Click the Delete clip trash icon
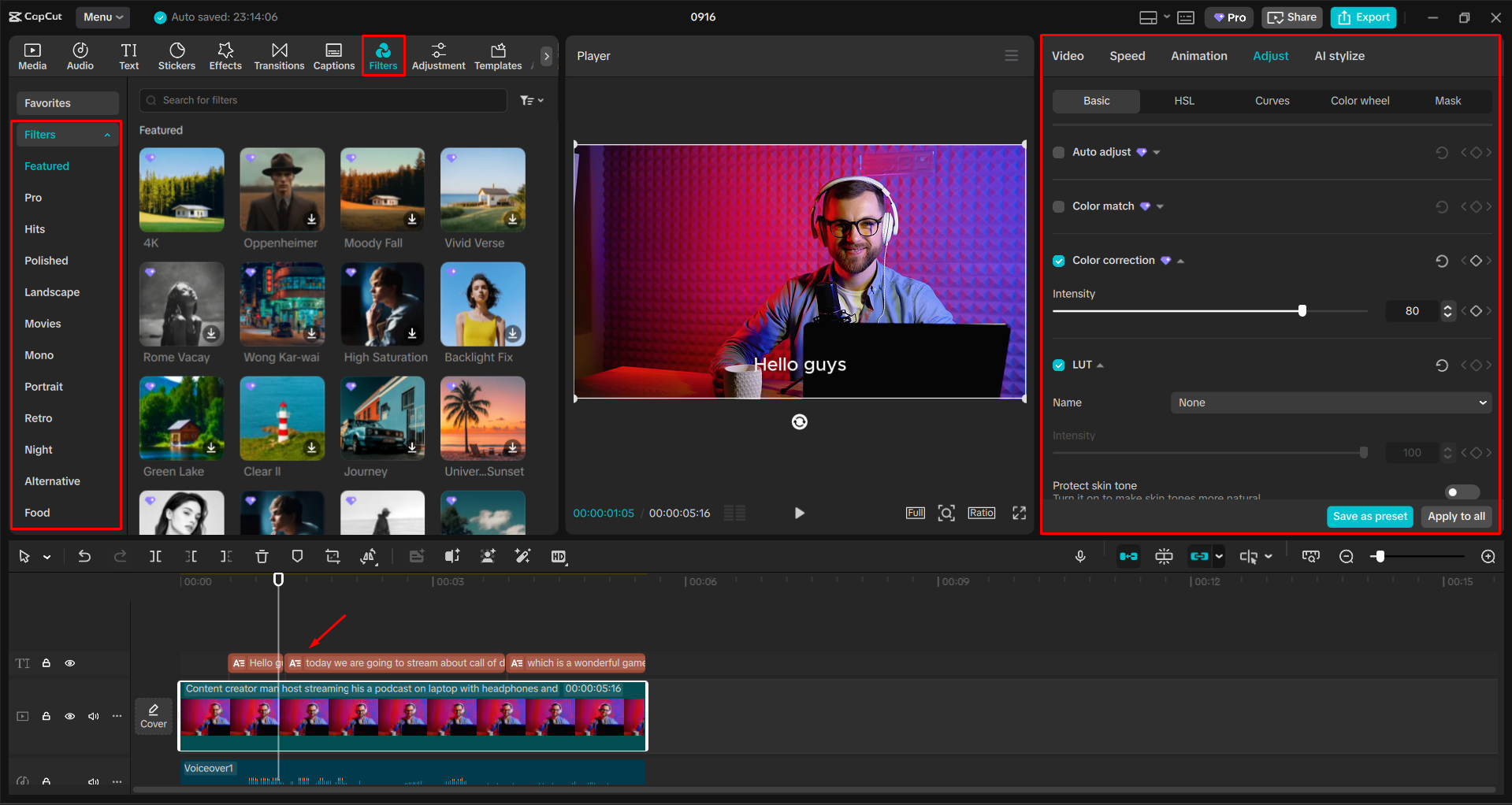Viewport: 1512px width, 805px height. (262, 556)
